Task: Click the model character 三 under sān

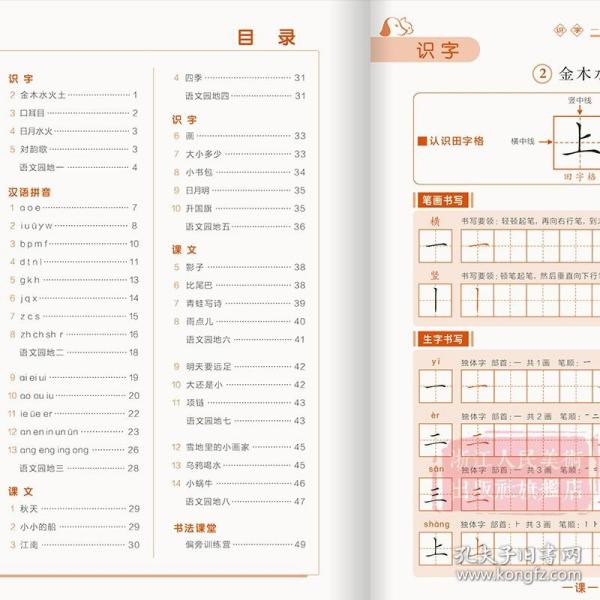Action: [436, 493]
